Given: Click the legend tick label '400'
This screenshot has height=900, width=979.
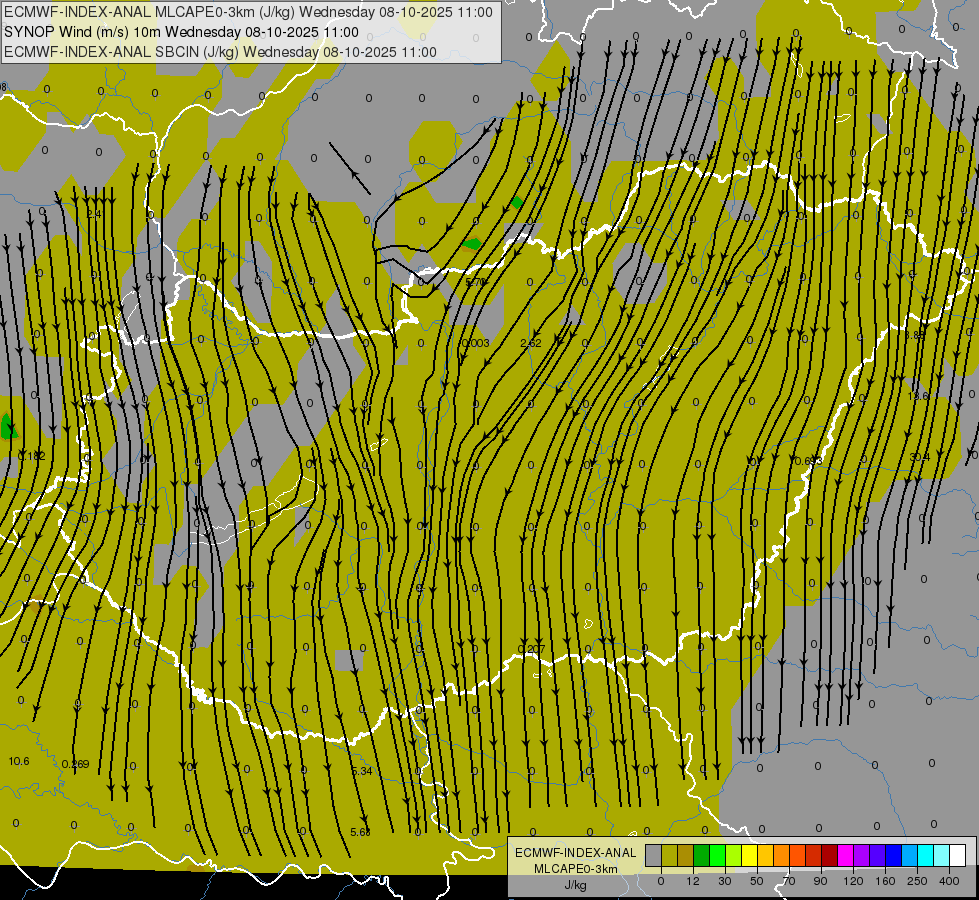Looking at the screenshot, I should coord(949,881).
